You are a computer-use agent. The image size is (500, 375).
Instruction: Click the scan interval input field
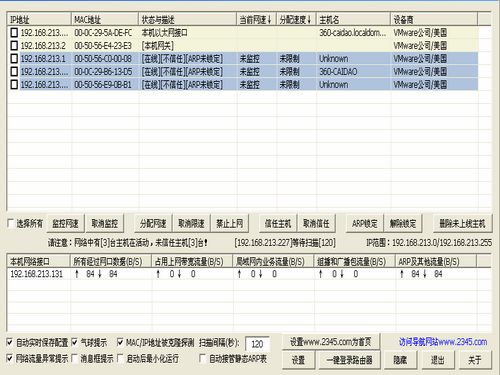(x=257, y=344)
